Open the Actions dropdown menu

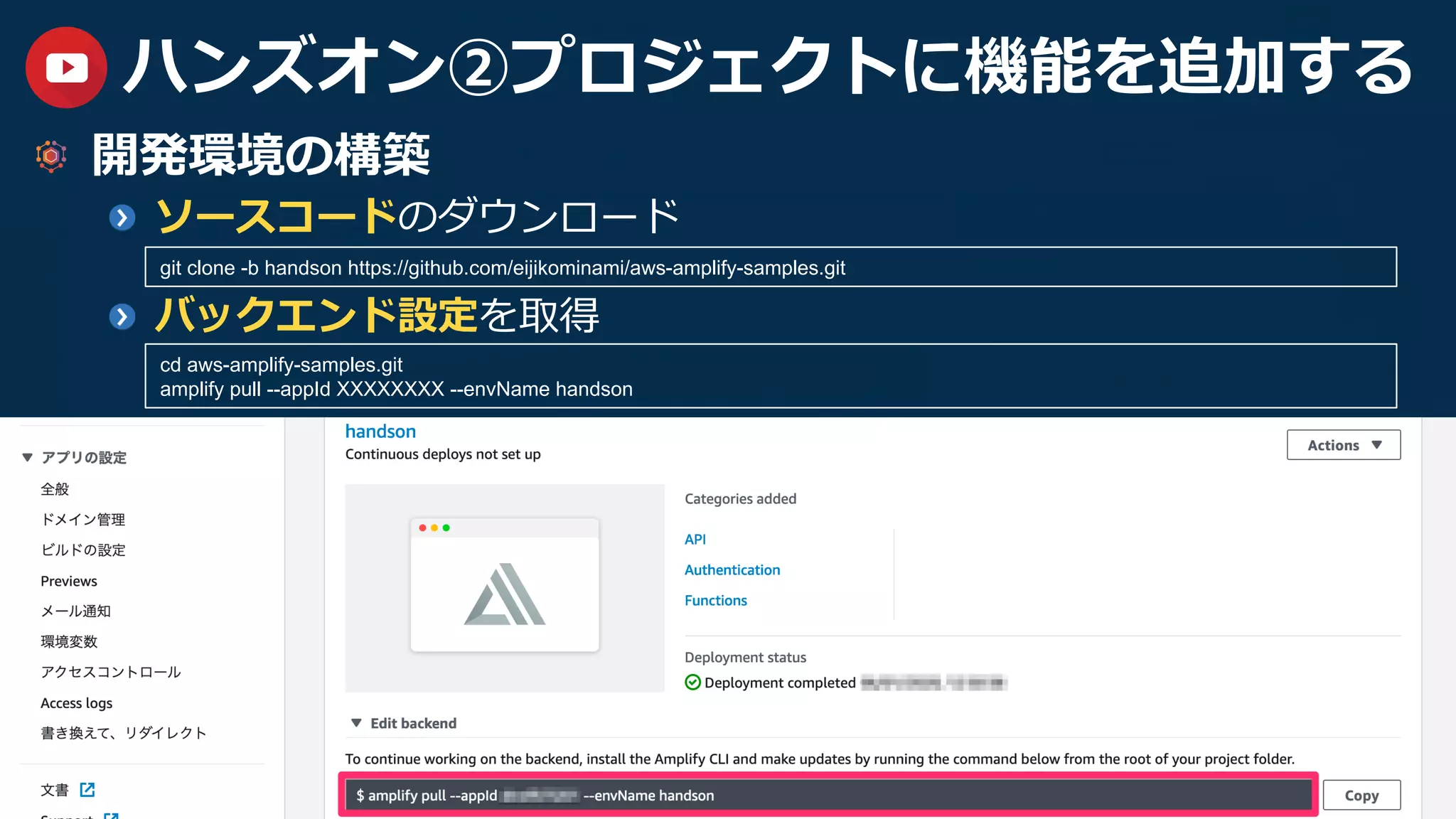[x=1343, y=445]
